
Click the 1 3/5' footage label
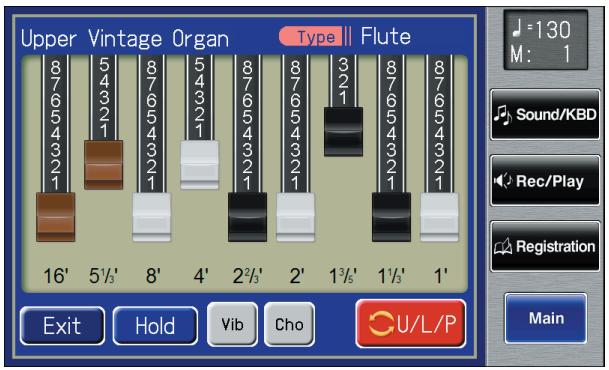pos(343,276)
